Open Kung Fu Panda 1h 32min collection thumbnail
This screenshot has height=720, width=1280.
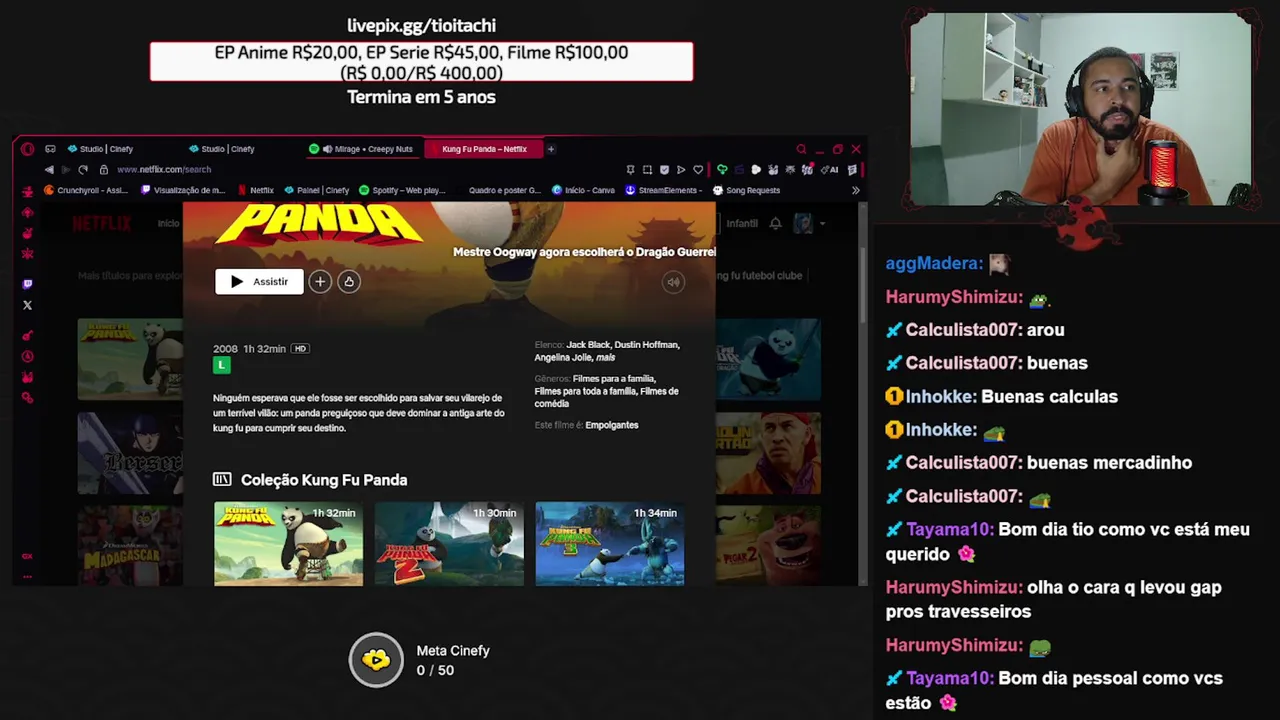(x=288, y=544)
